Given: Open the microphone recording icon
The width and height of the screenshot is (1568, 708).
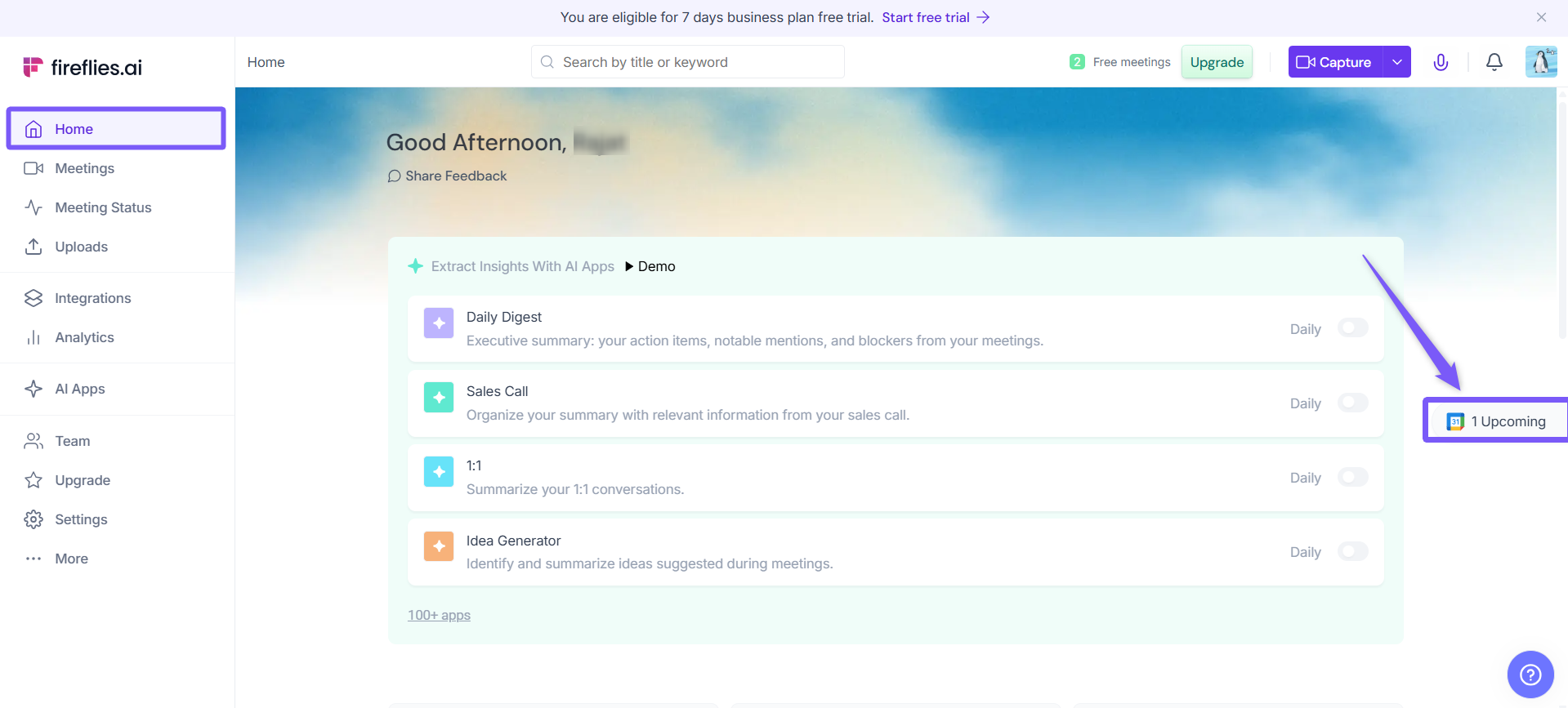Looking at the screenshot, I should tap(1441, 62).
